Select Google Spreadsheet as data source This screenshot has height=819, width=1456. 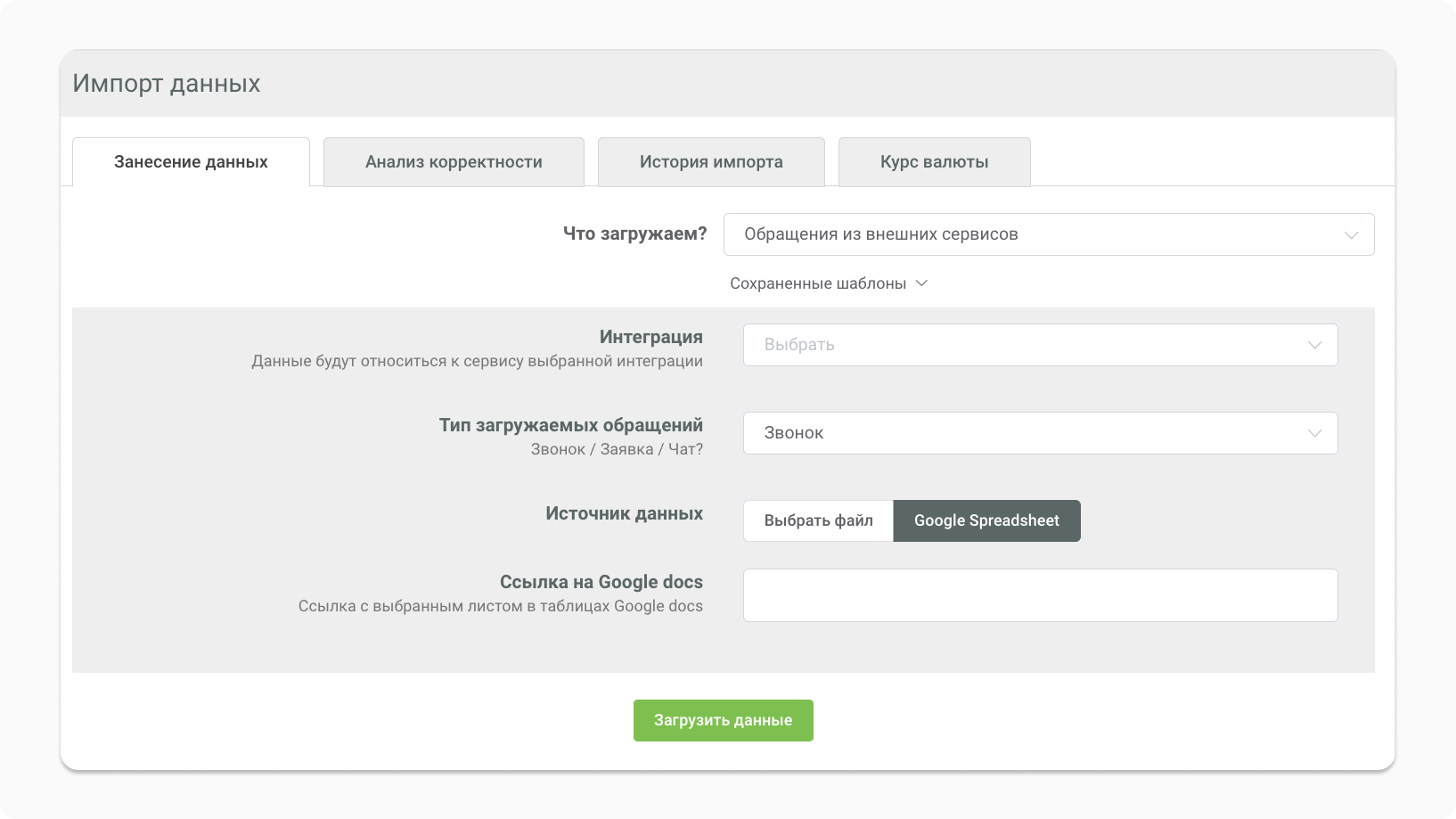986,520
